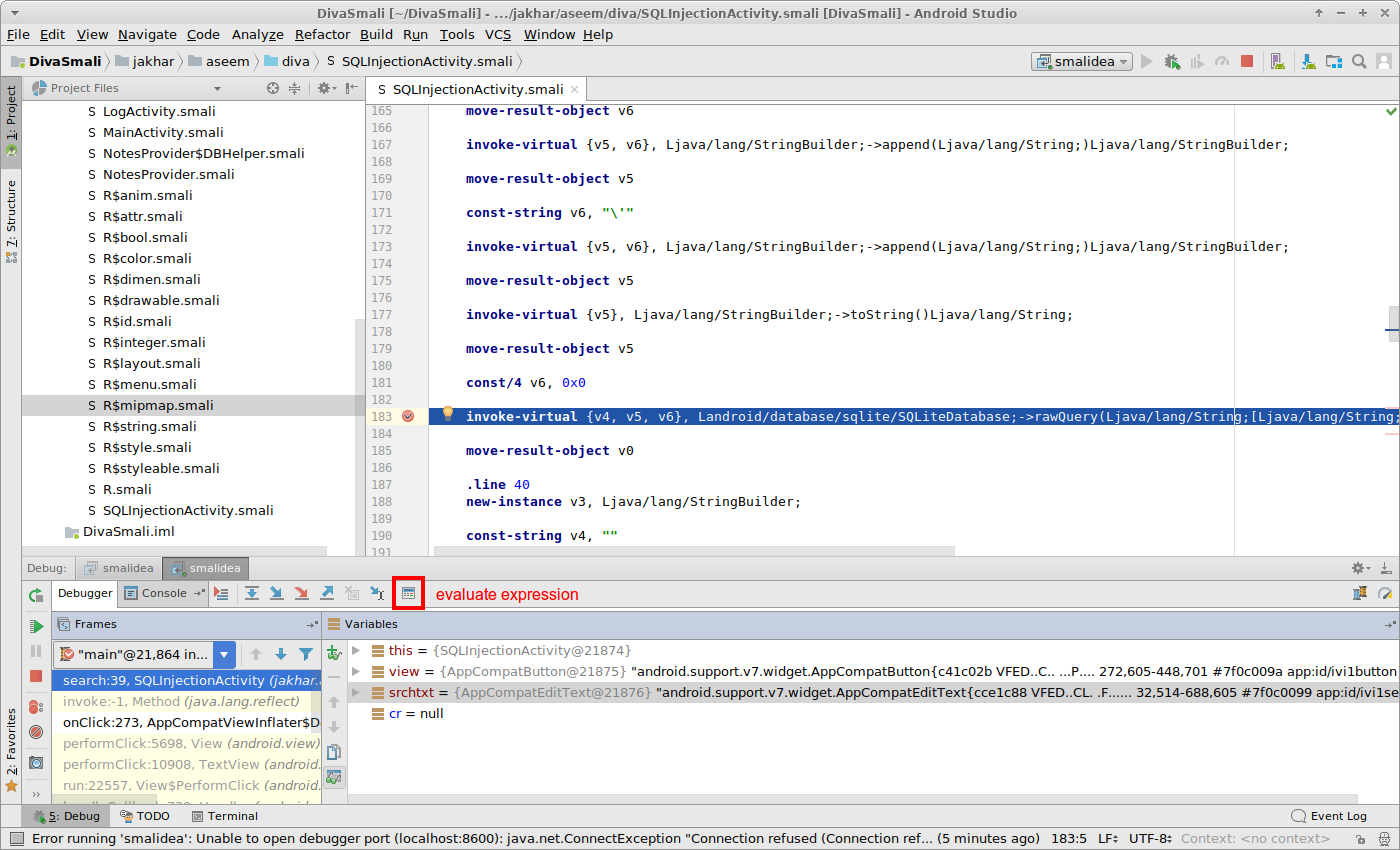Open Search Everywhere with the magnifier icon
This screenshot has width=1400, height=850.
pyautogui.click(x=1359, y=61)
